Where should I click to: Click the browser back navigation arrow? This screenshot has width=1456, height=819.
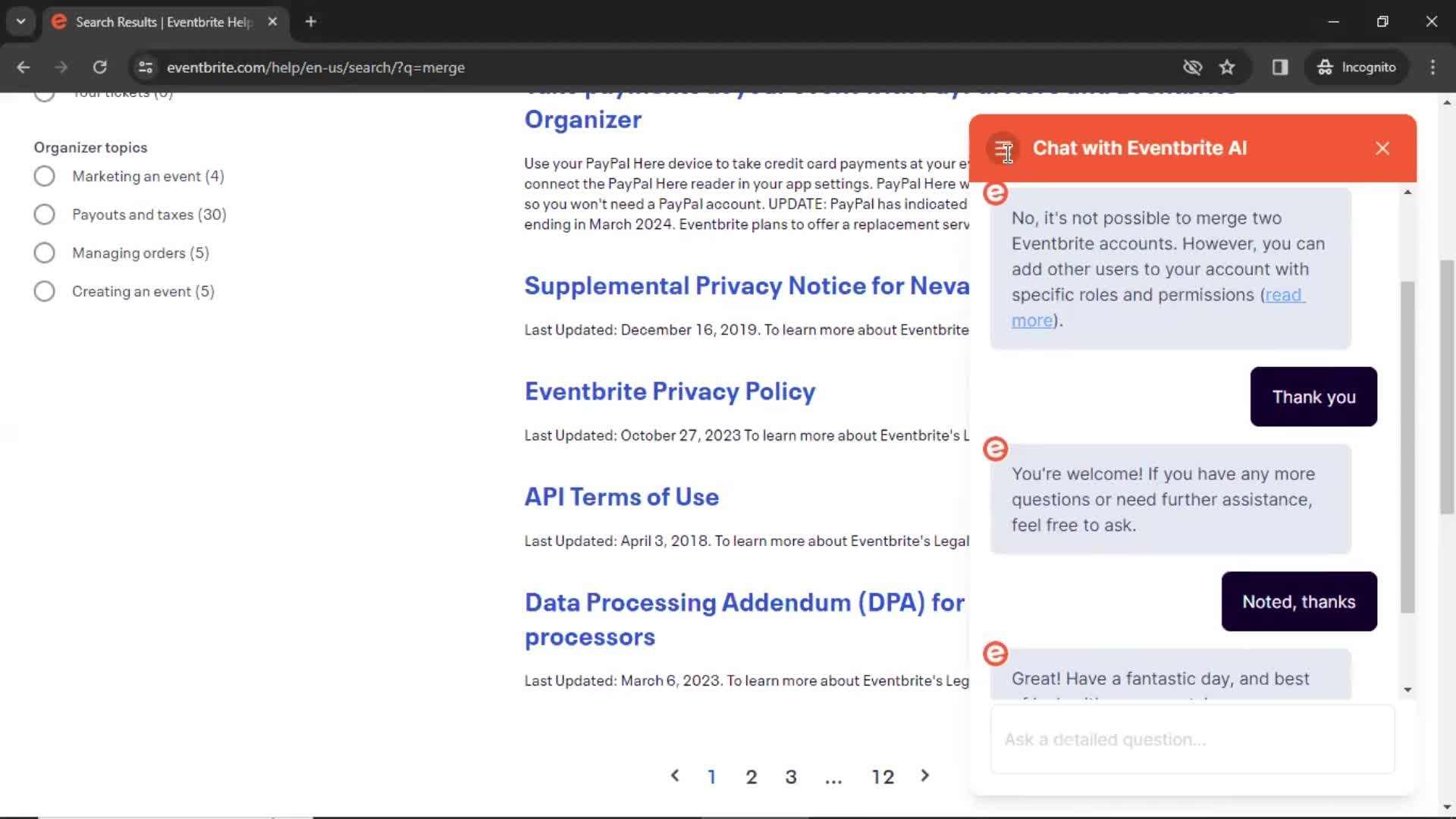pyautogui.click(x=23, y=67)
